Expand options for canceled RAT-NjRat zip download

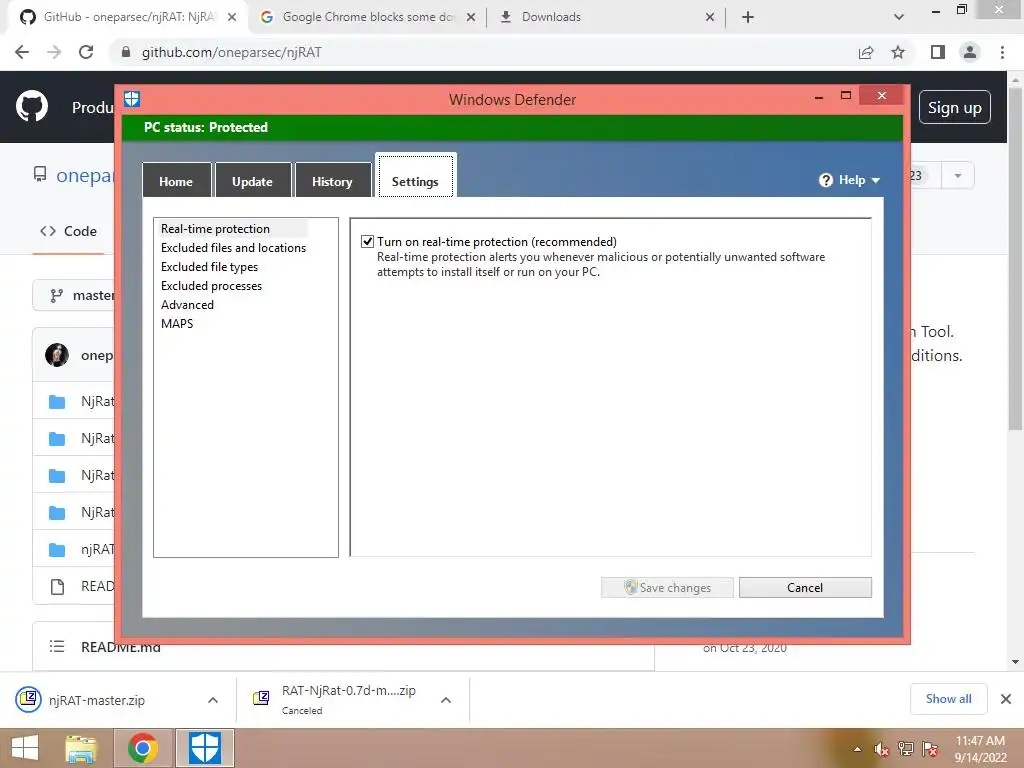[446, 700]
